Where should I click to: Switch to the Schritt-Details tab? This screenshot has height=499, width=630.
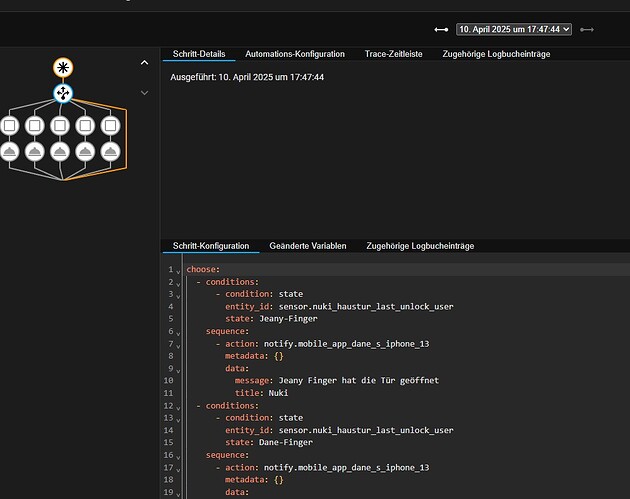pos(199,54)
